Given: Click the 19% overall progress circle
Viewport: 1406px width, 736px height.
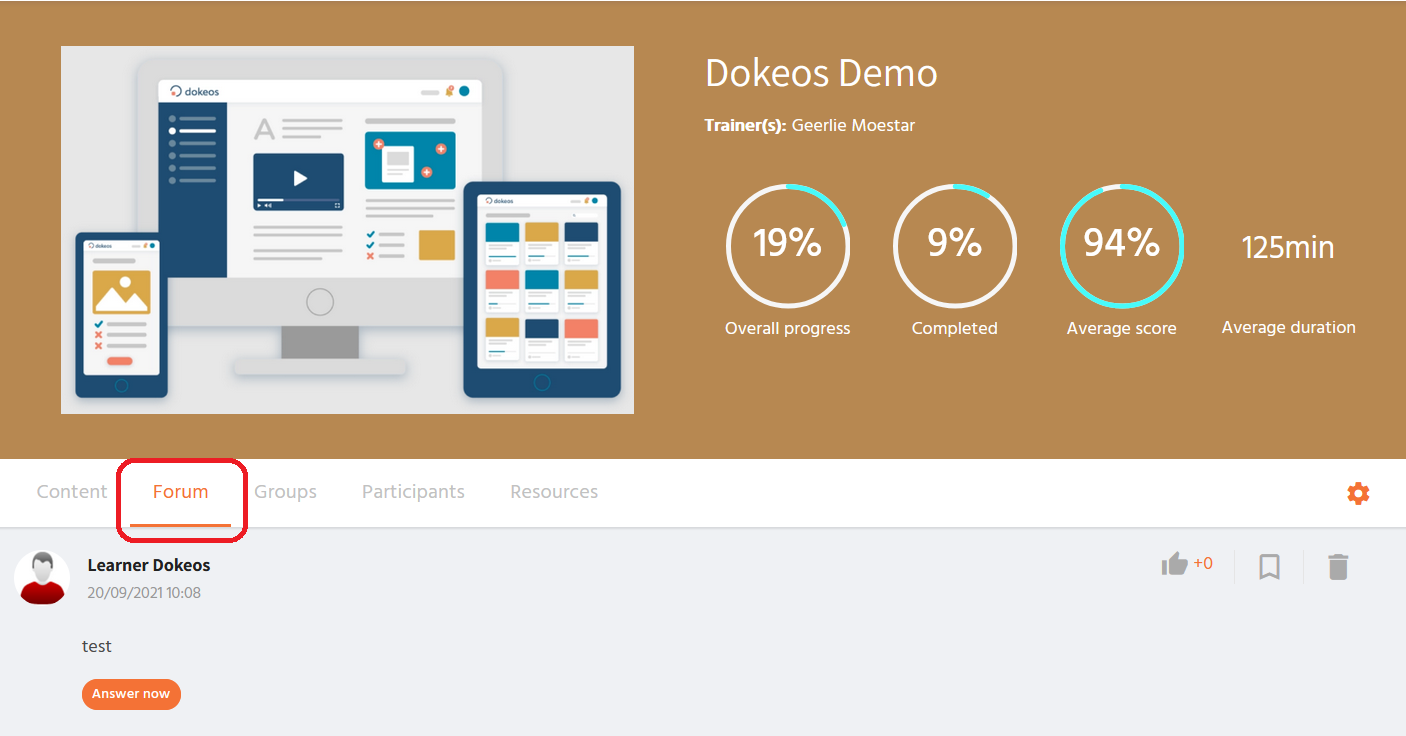Looking at the screenshot, I should click(x=788, y=245).
